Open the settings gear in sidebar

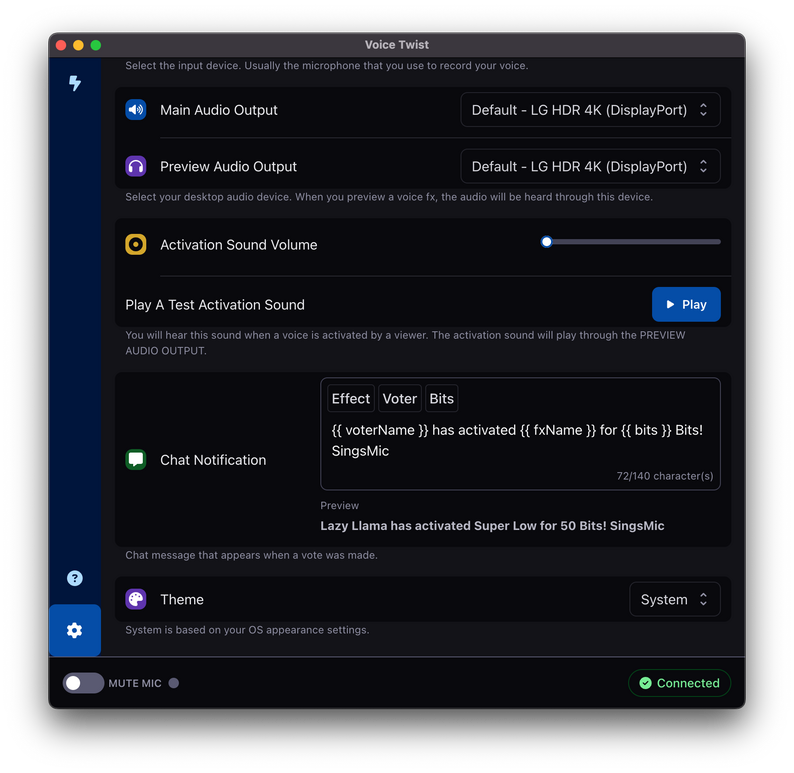click(75, 630)
